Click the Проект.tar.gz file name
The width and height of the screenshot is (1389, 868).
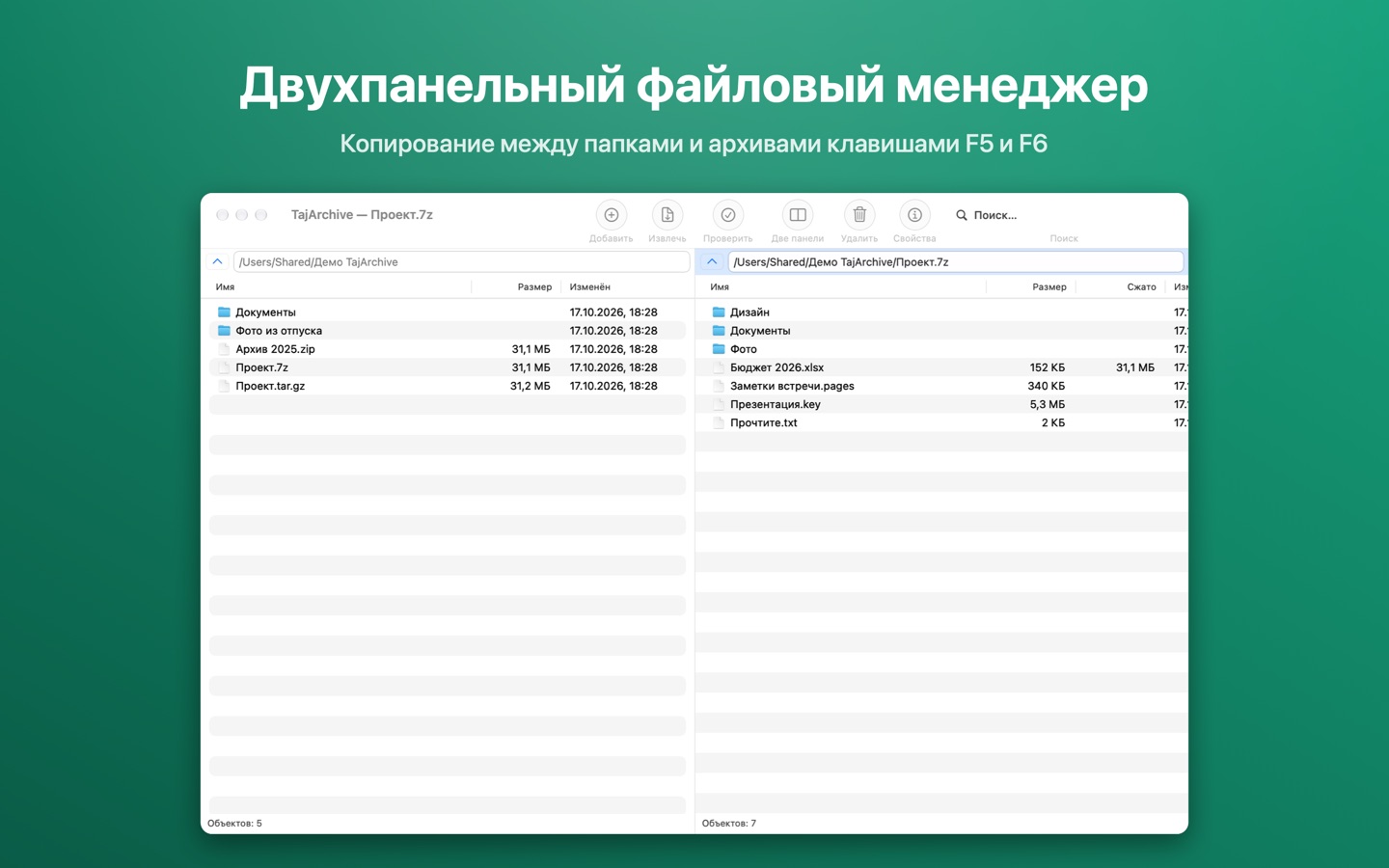pyautogui.click(x=270, y=386)
